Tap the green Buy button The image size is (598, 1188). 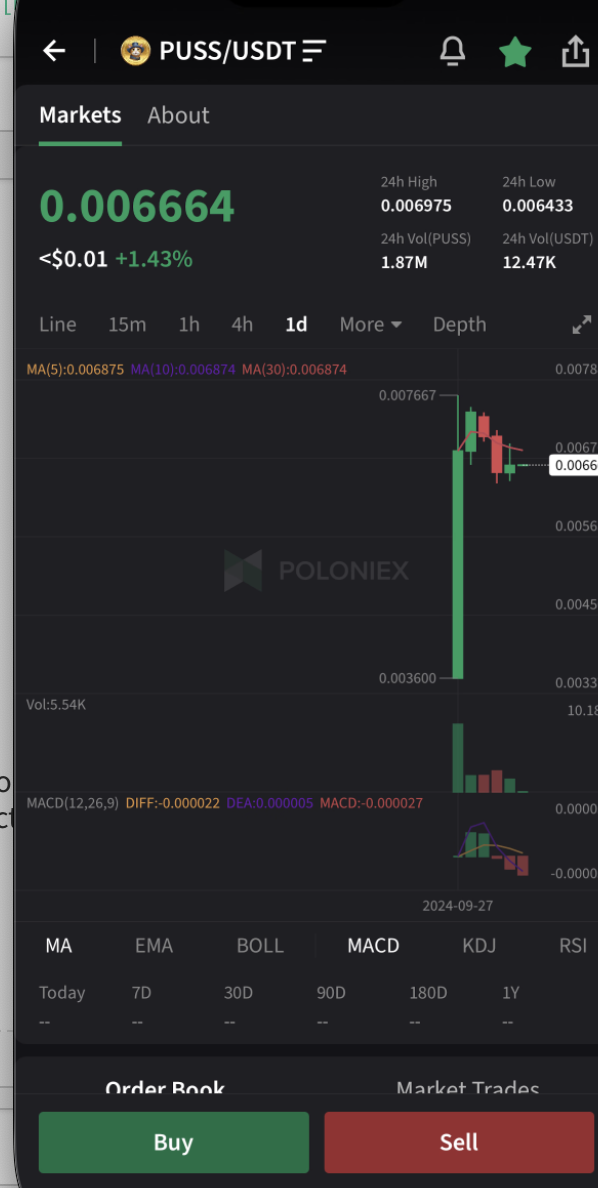tap(174, 1143)
